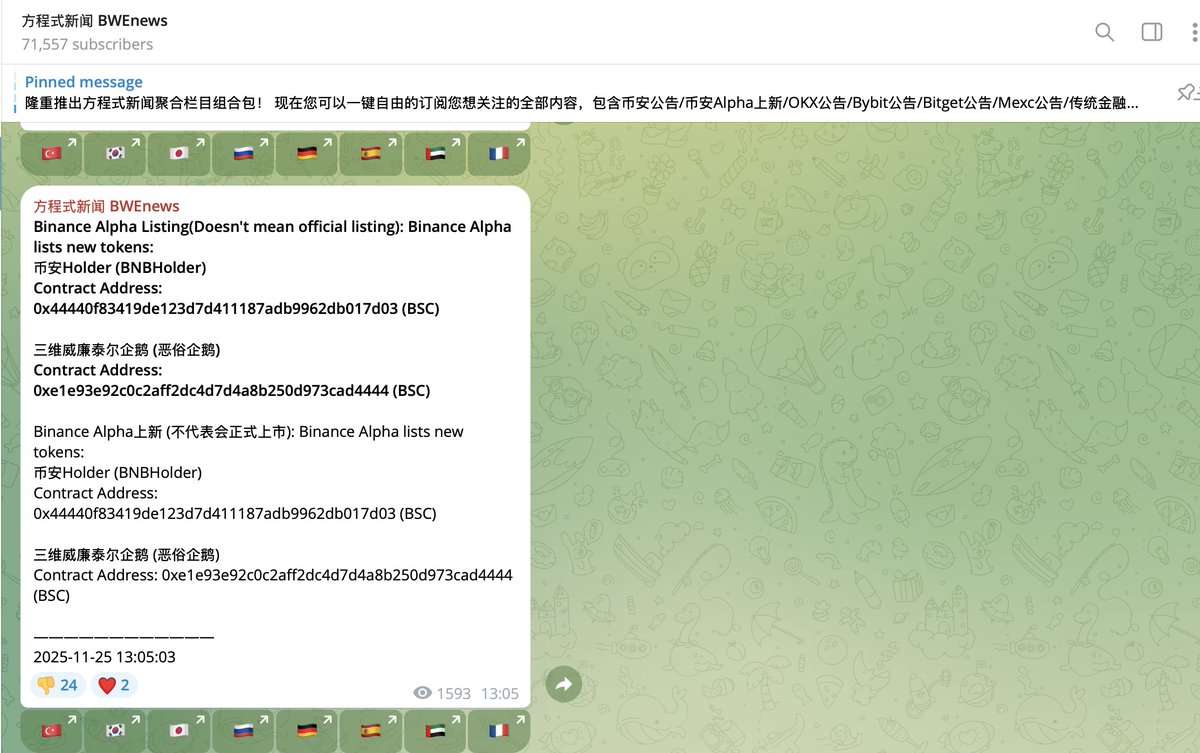Click the pinned text starting 隆重推出方程式新闻聚合栏目组合包
Image resolution: width=1200 pixels, height=753 pixels.
pos(582,103)
